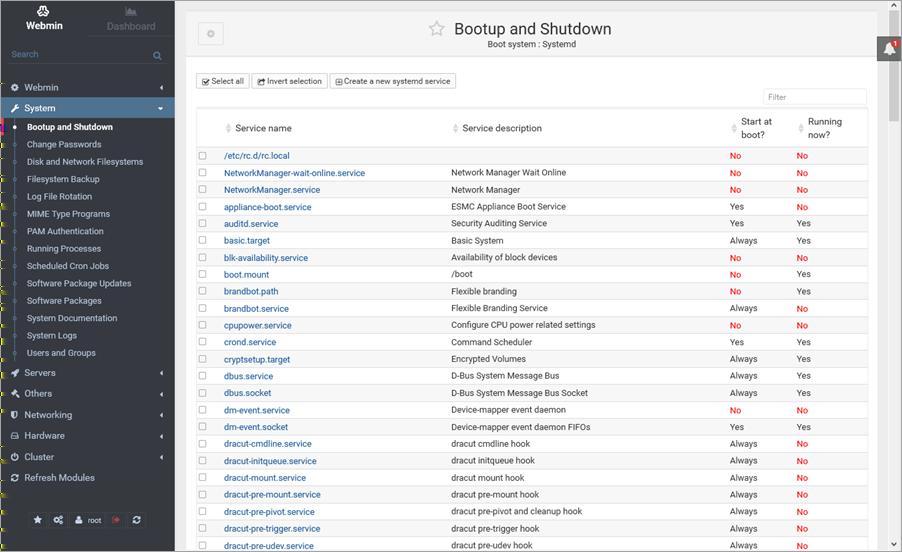Tick checkbox for NetworkManager.service
This screenshot has width=902, height=552.
pyautogui.click(x=202, y=189)
